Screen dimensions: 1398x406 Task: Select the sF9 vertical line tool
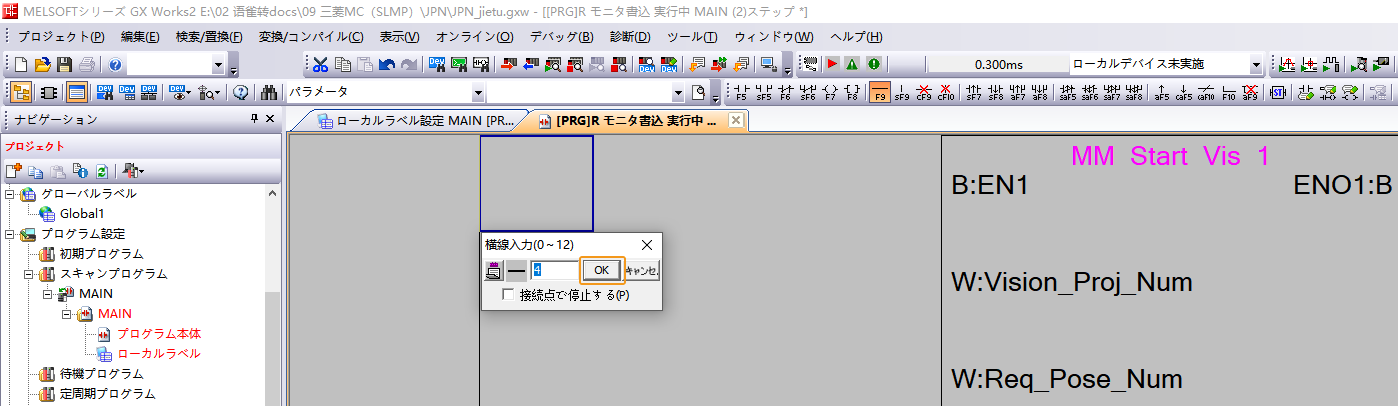[x=902, y=93]
